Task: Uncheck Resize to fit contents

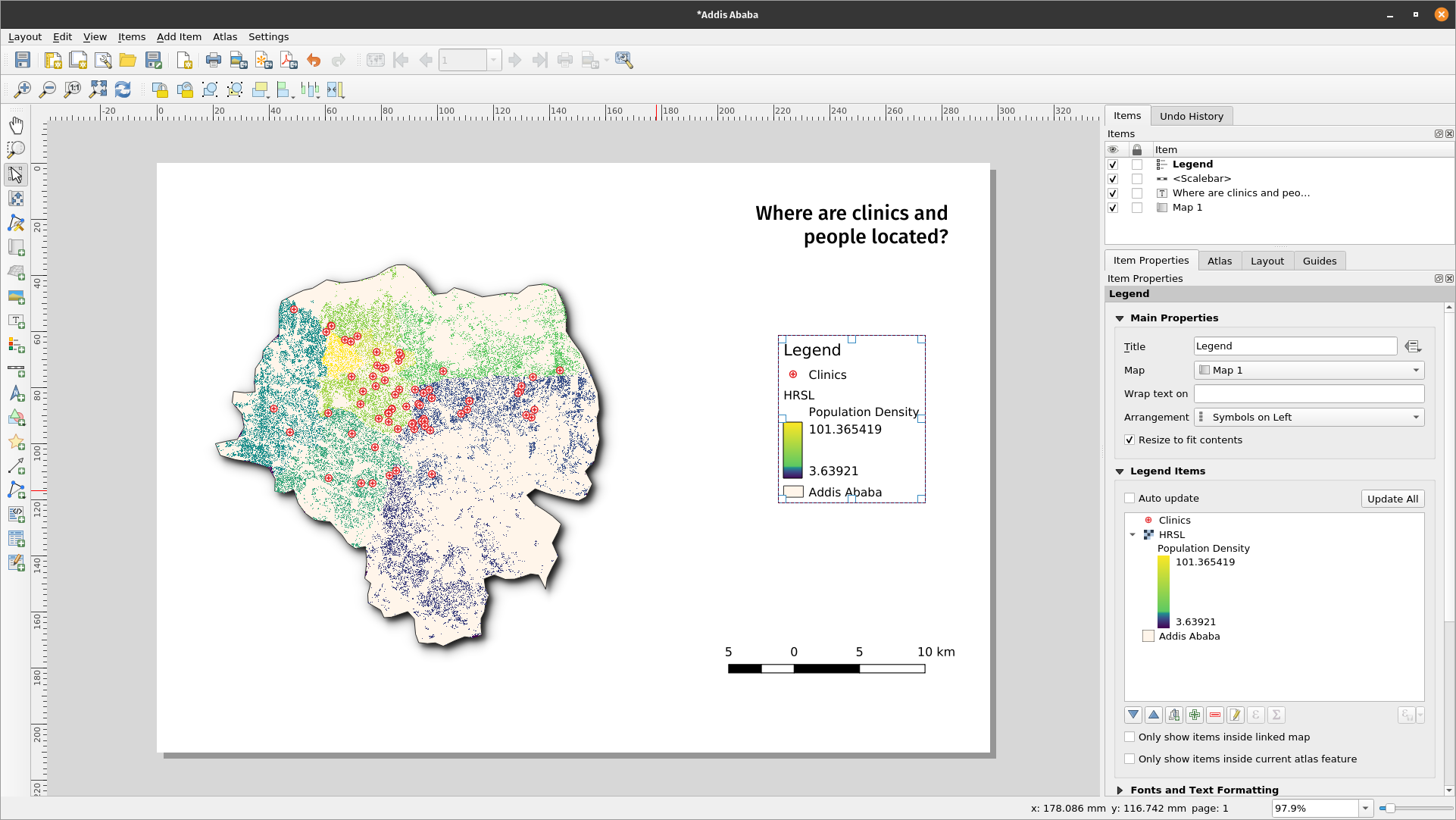Action: (1129, 440)
